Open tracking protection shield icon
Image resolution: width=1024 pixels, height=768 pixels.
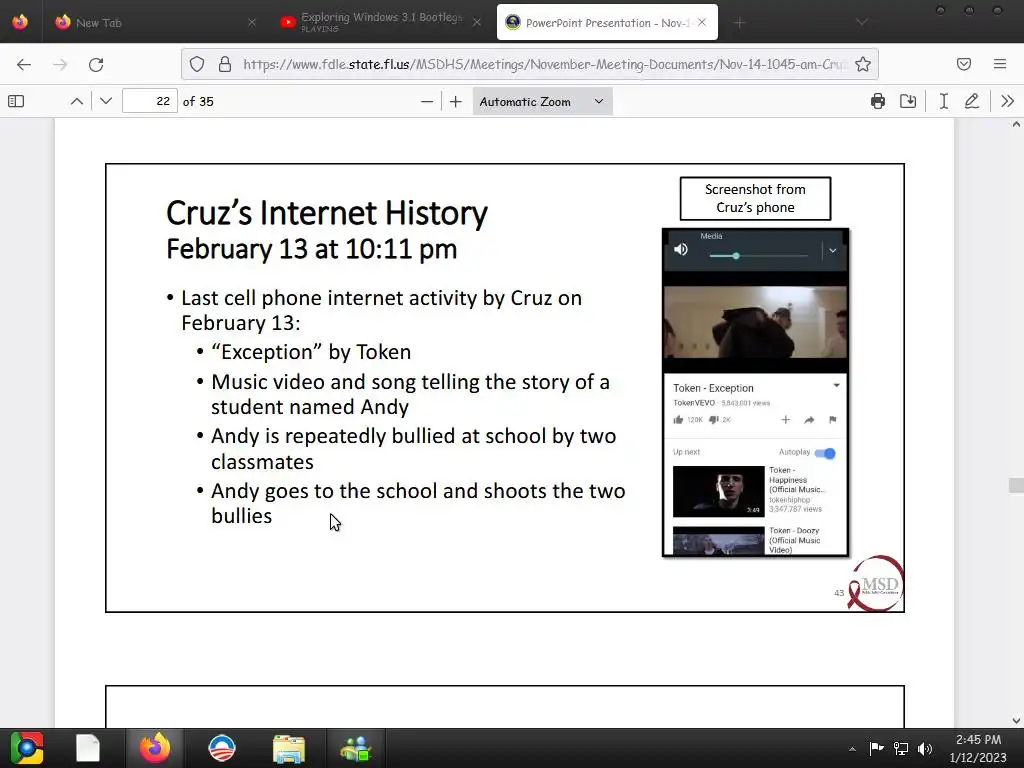point(197,64)
